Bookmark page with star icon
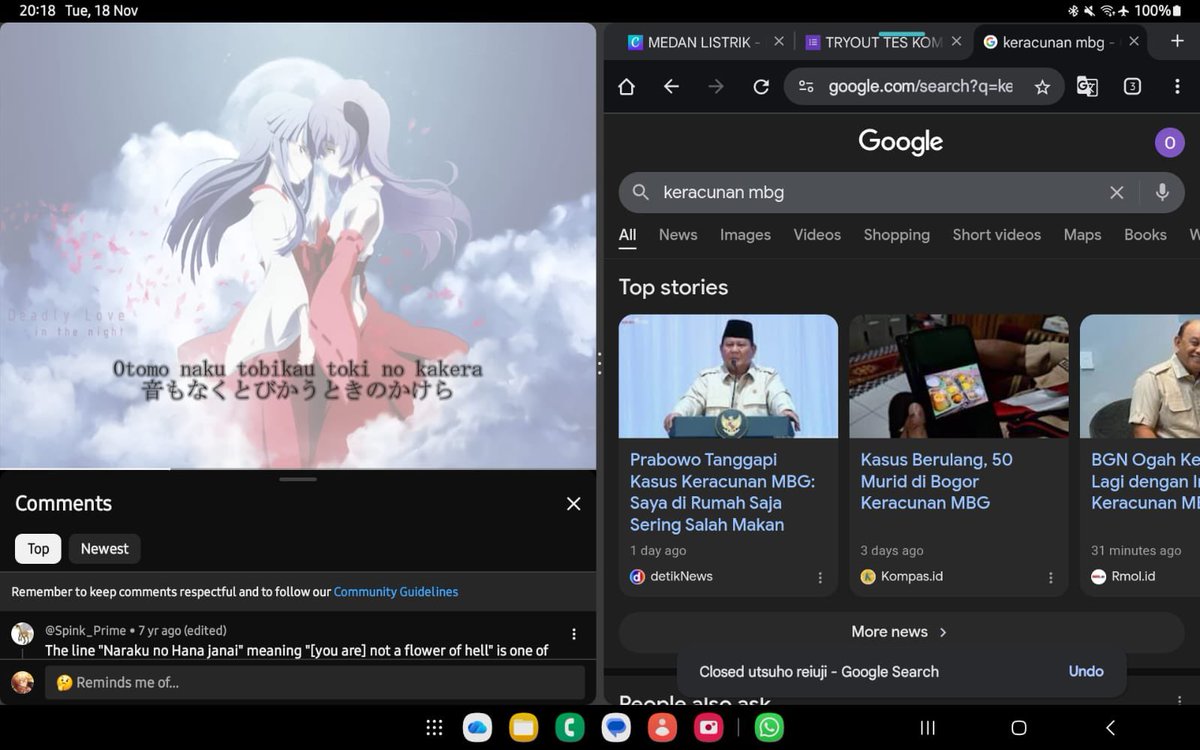1200x750 pixels. (1042, 87)
